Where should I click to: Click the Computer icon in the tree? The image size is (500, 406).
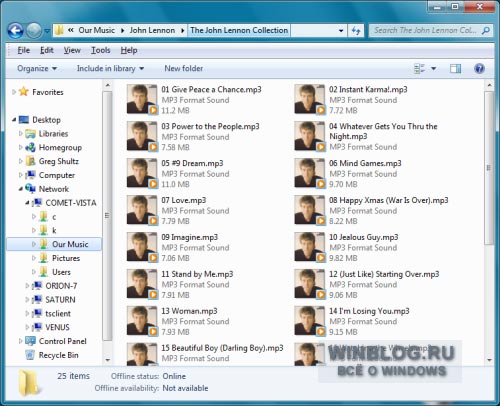(x=30, y=175)
